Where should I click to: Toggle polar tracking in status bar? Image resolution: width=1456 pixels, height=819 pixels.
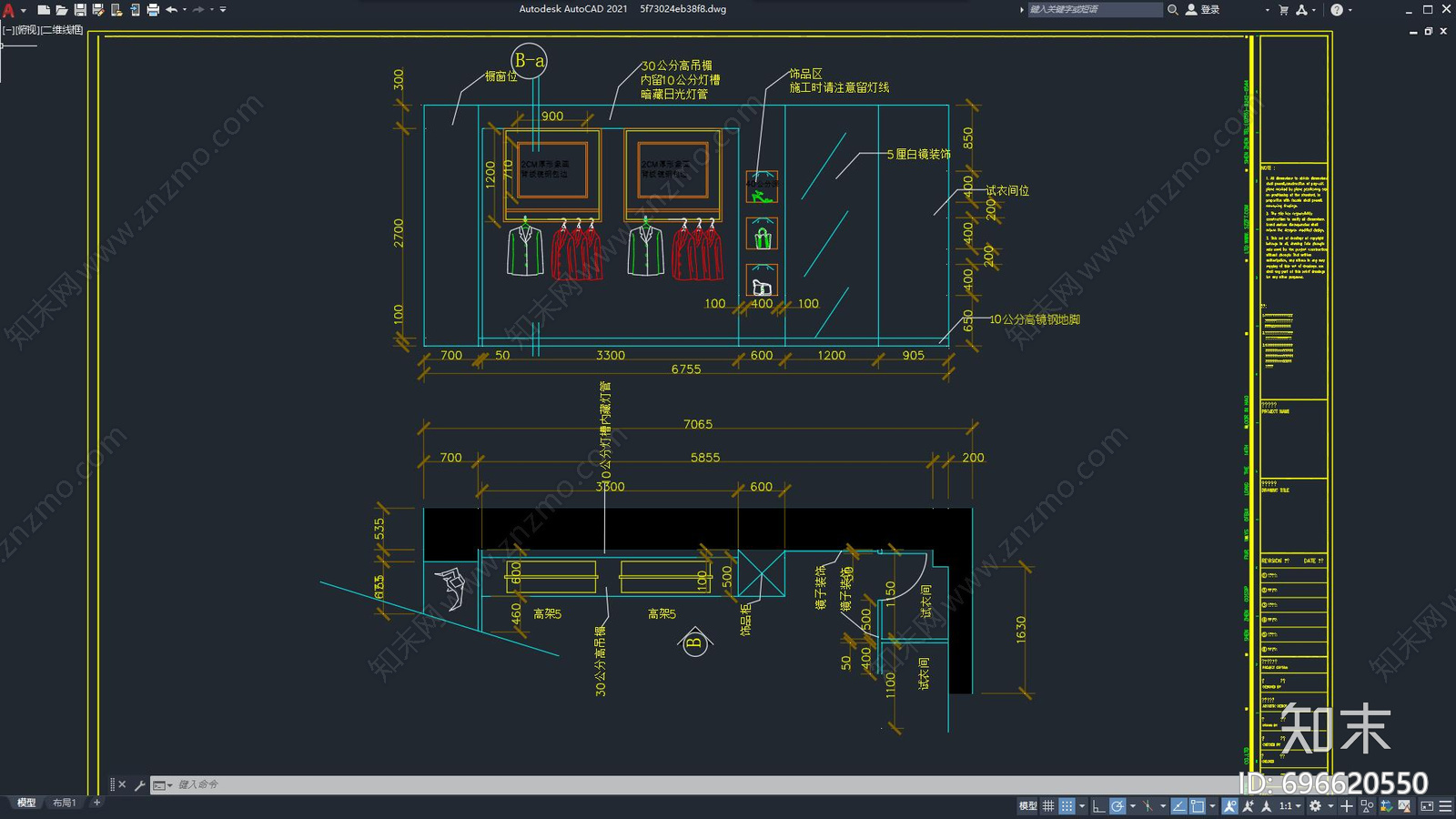coord(1117,806)
